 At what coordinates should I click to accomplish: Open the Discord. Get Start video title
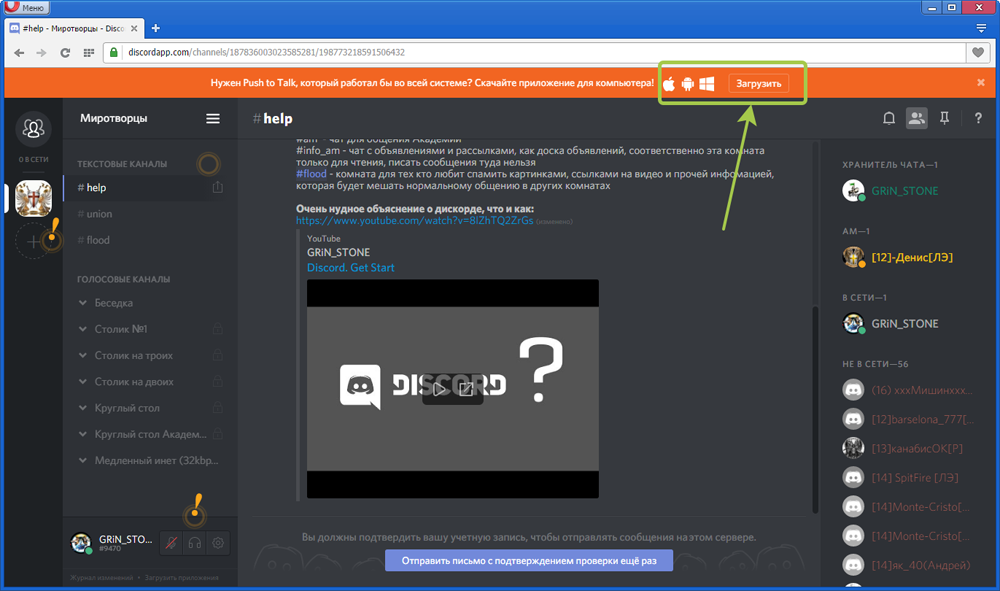tap(351, 268)
